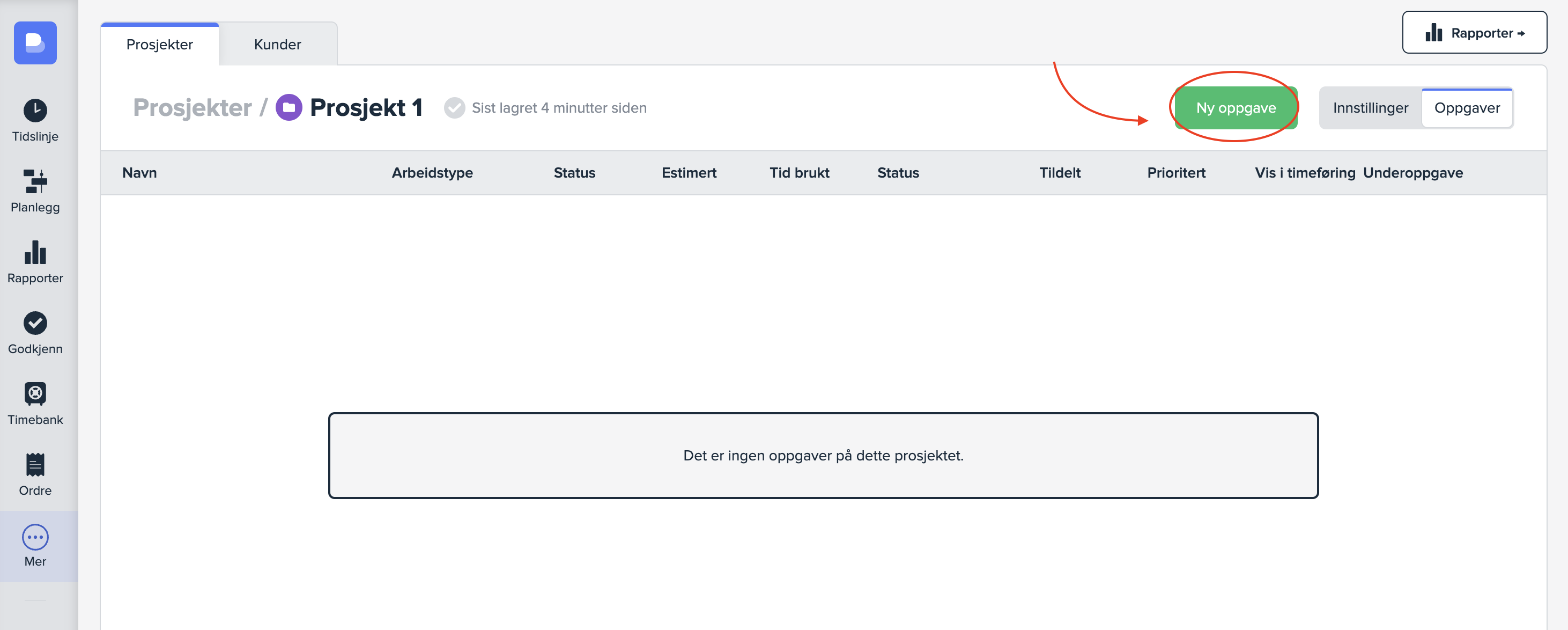Screen dimensions: 1568x630
Task: Open Tidslinje clock icon in sidebar
Action: 35,111
